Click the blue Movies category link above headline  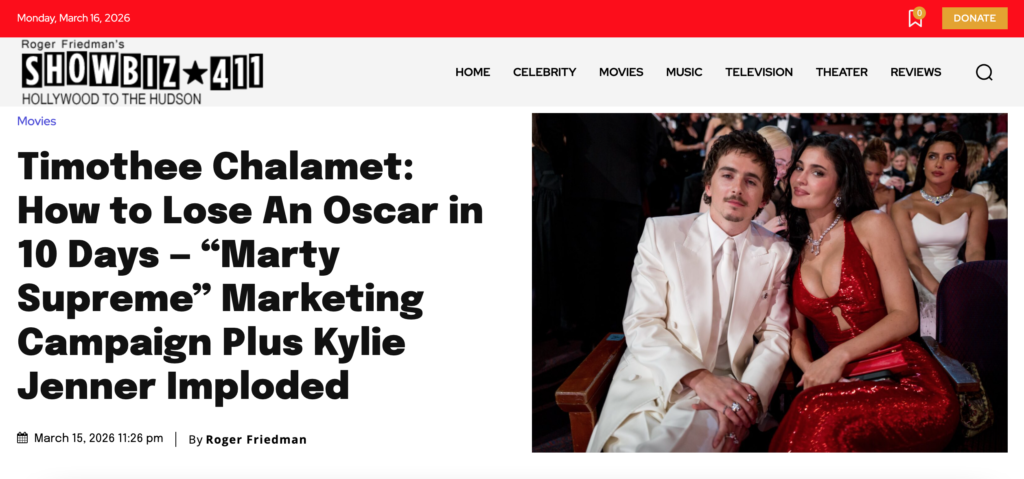pos(37,121)
